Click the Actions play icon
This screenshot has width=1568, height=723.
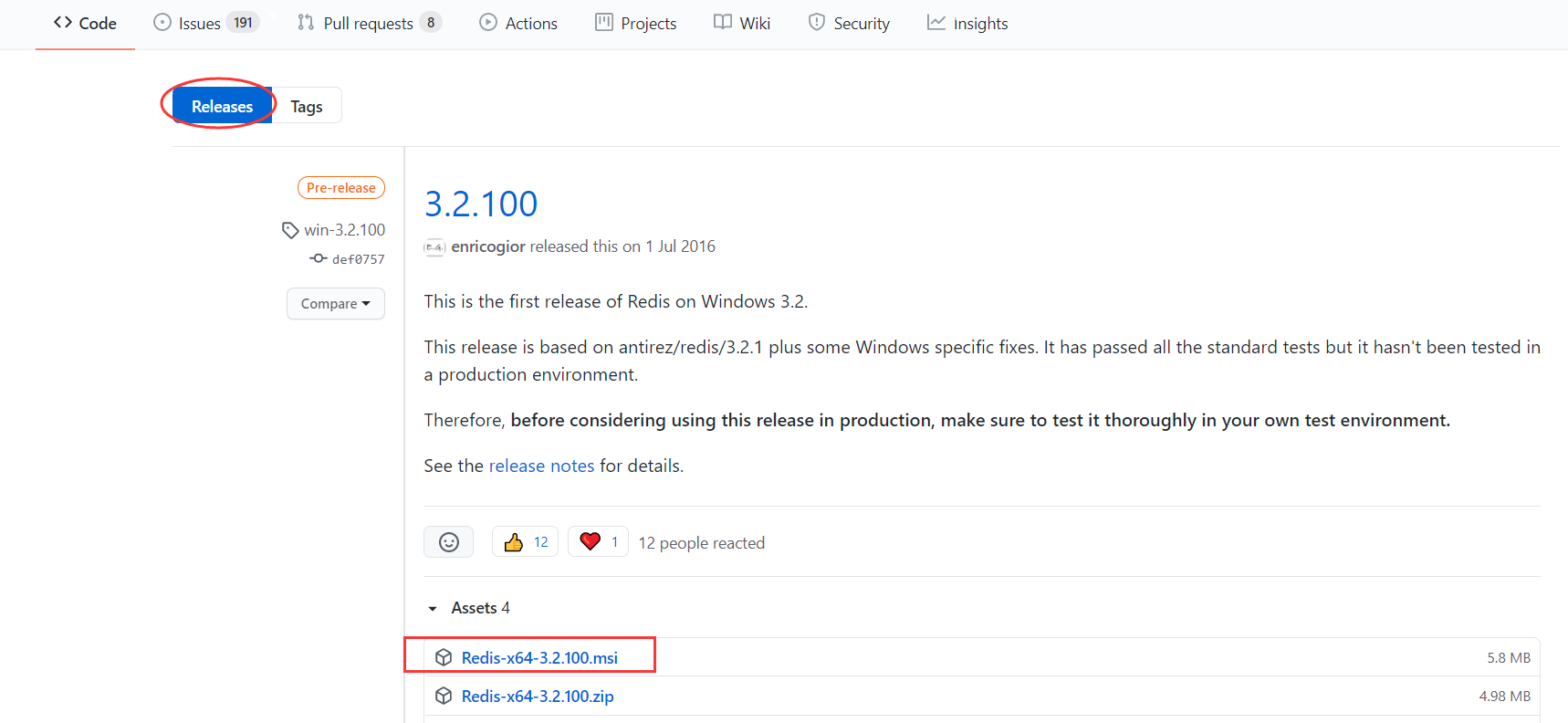point(488,22)
